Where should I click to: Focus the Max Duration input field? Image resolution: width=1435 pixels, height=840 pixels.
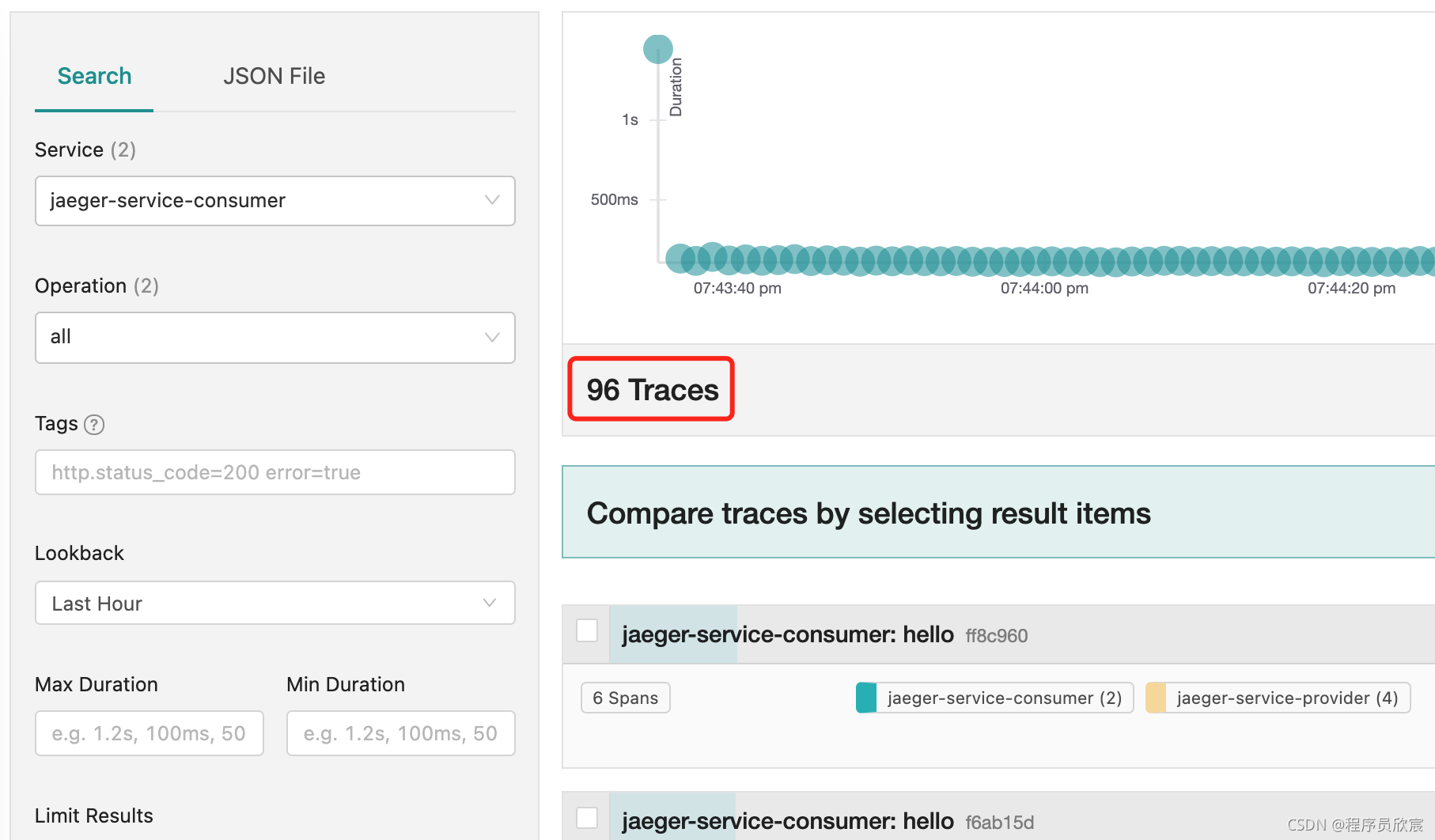coord(150,733)
